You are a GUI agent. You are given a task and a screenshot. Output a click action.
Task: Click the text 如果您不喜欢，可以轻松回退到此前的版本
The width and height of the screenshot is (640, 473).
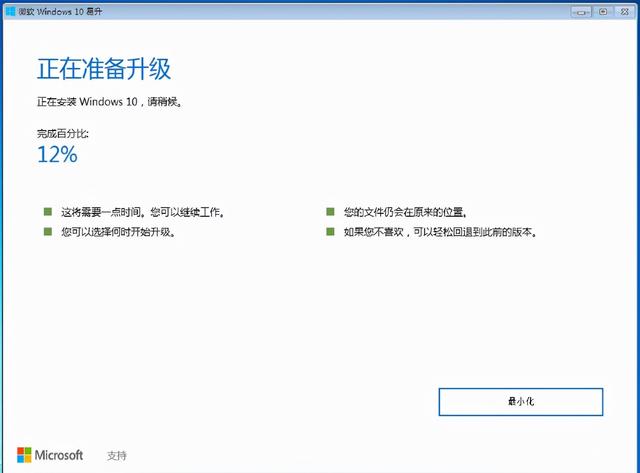click(440, 232)
